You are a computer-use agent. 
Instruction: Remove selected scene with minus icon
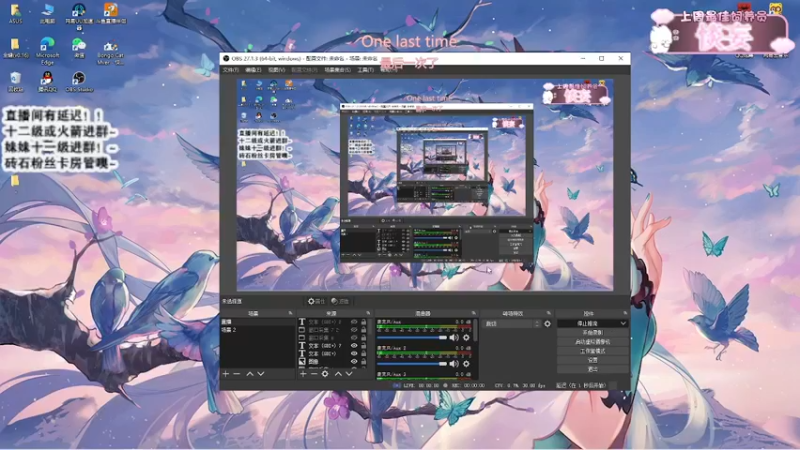237,374
